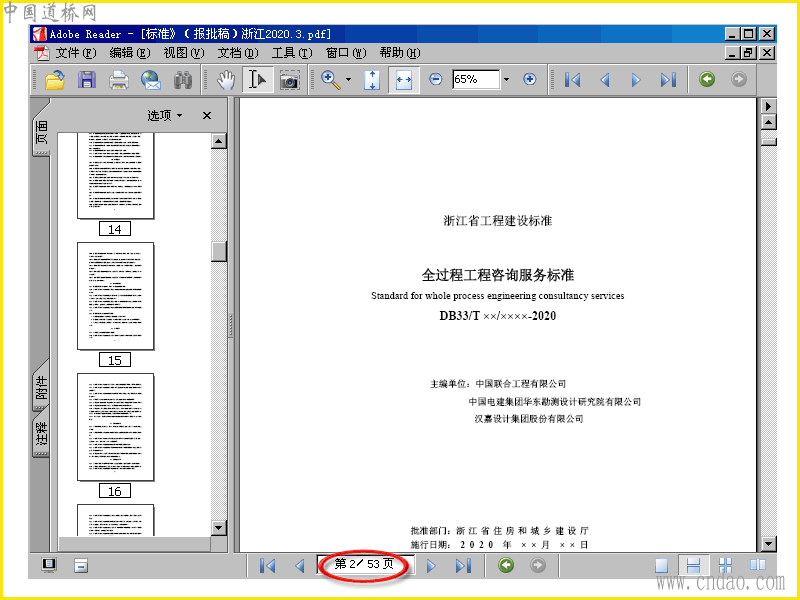The image size is (800, 600).
Task: Open a file with the folder icon
Action: click(55, 80)
